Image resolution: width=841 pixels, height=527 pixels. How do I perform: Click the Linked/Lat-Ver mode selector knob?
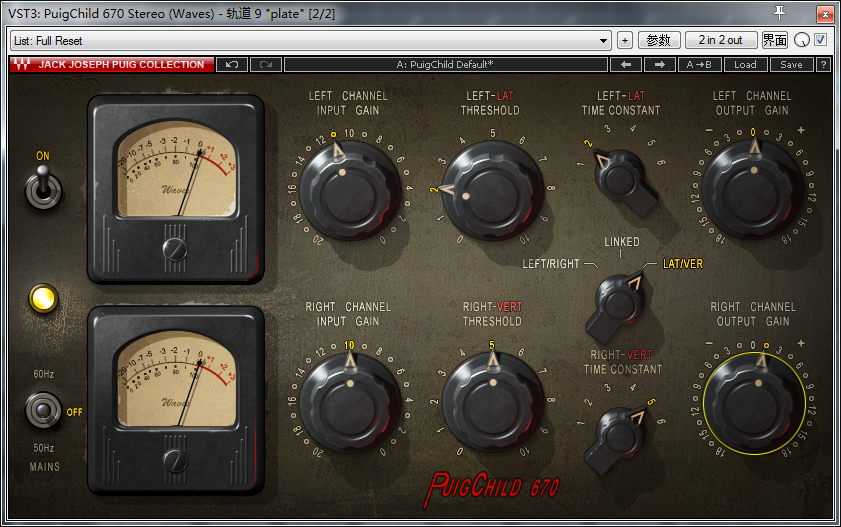pos(617,306)
